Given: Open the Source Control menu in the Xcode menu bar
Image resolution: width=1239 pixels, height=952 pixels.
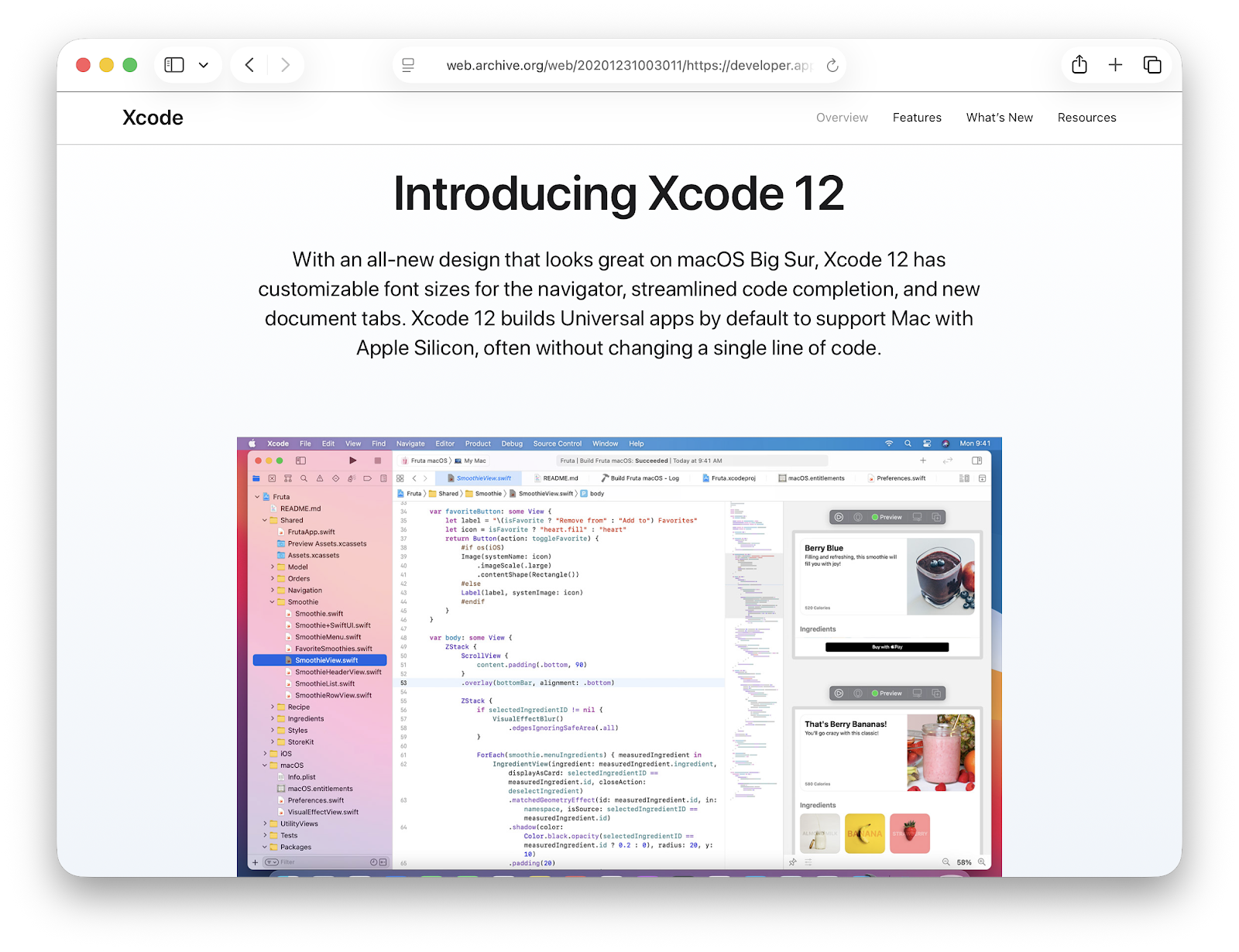Looking at the screenshot, I should click(558, 443).
